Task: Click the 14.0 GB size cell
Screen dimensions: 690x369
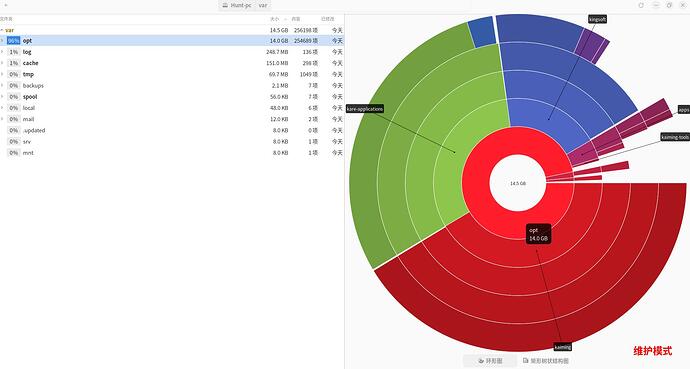Action: click(279, 40)
